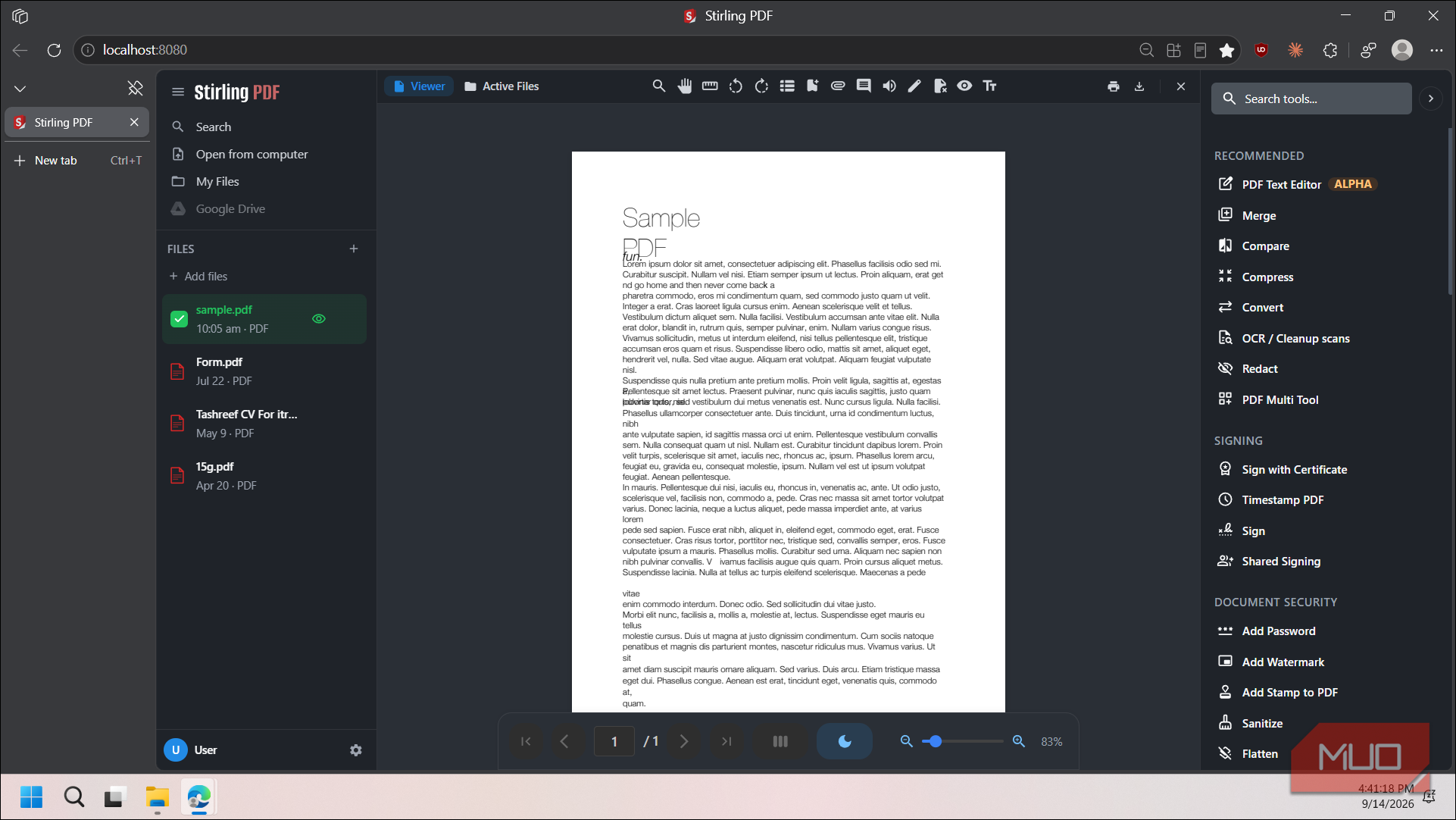Image resolution: width=1456 pixels, height=820 pixels.
Task: Expand the browser tab list chevron
Action: pyautogui.click(x=20, y=89)
